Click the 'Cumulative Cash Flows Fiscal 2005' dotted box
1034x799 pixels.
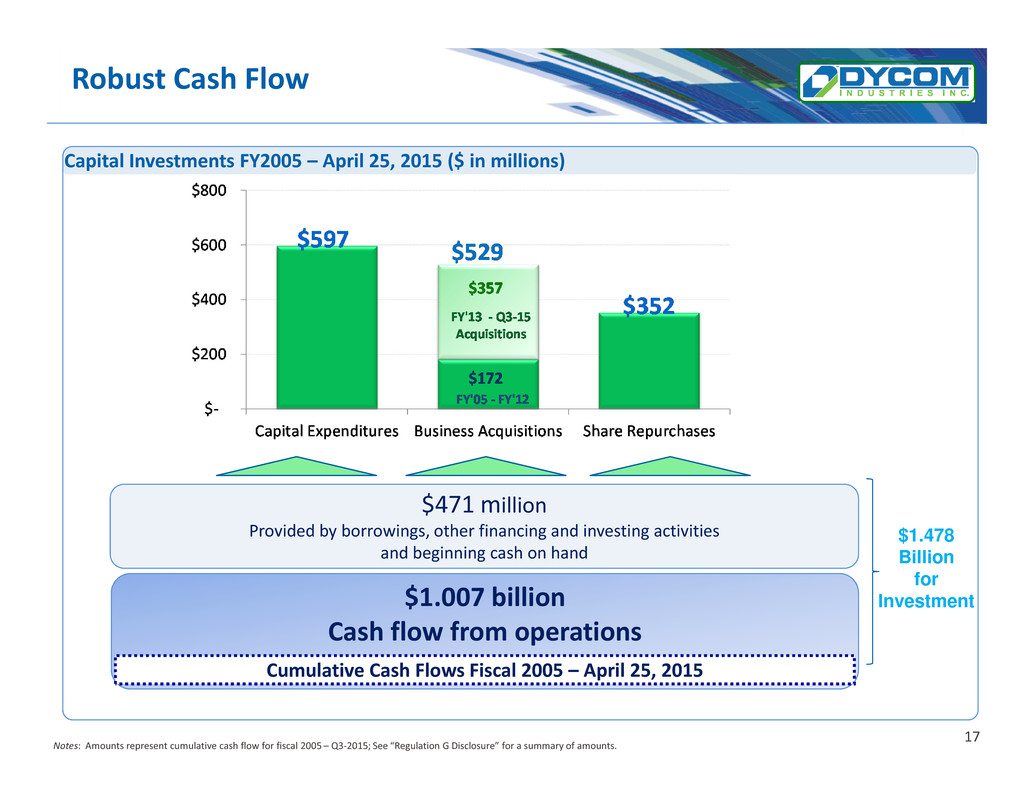(x=485, y=670)
